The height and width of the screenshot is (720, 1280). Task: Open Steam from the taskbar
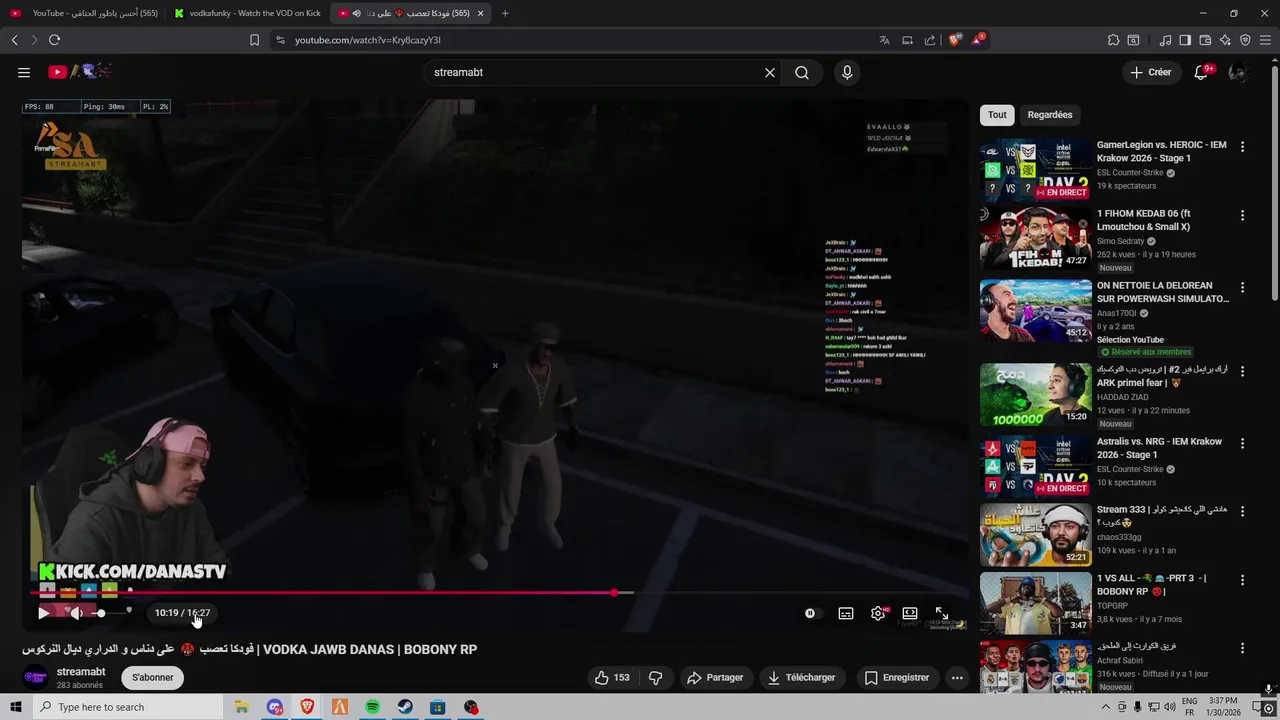[405, 707]
